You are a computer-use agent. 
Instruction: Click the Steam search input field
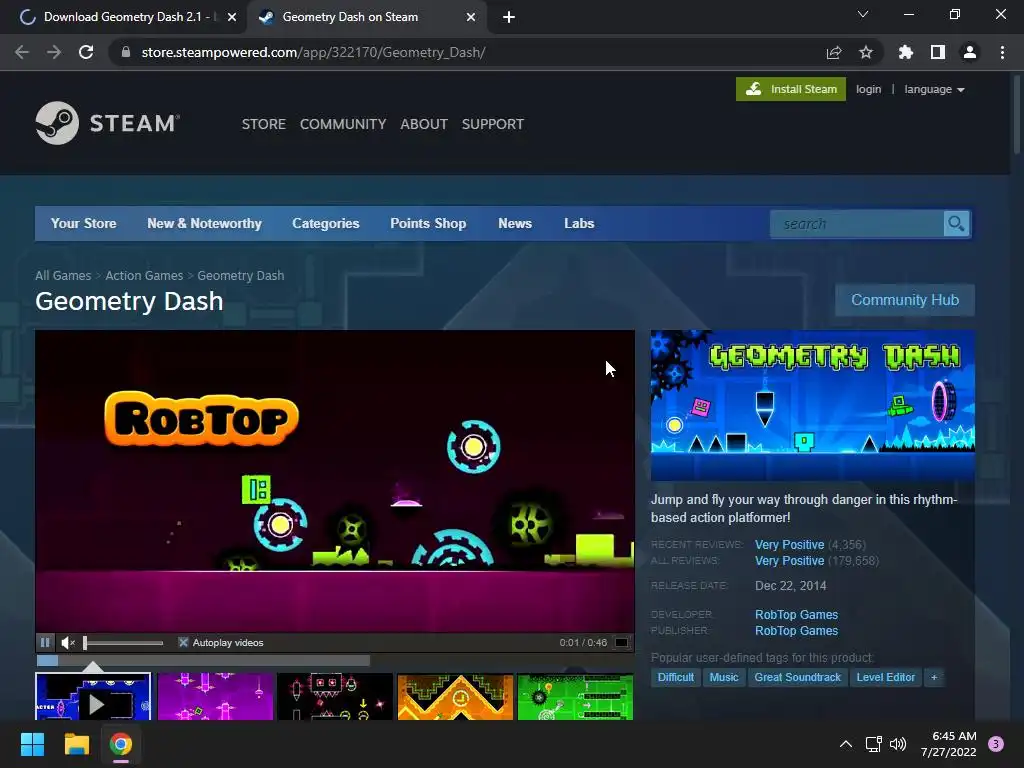tap(857, 224)
